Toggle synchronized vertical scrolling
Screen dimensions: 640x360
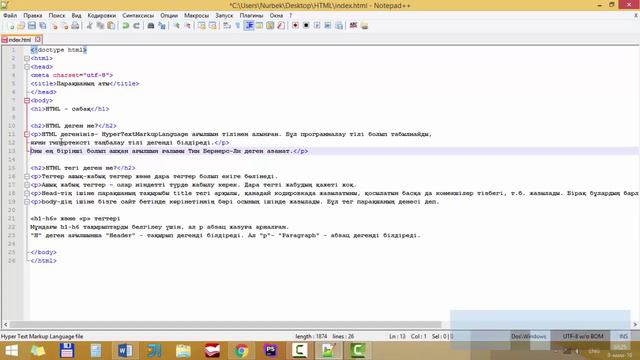(x=202, y=26)
